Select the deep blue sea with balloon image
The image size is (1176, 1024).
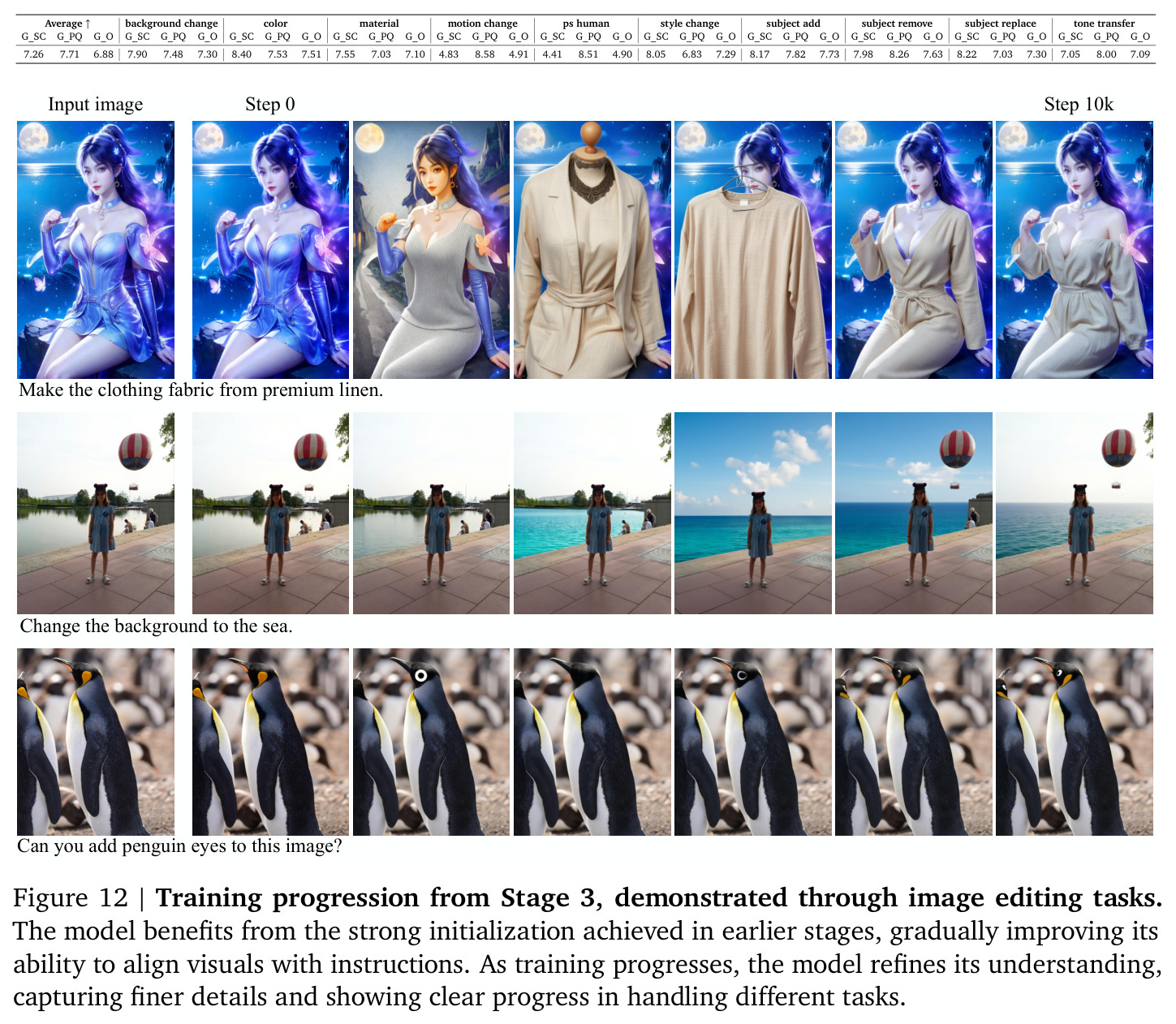pyautogui.click(x=914, y=513)
